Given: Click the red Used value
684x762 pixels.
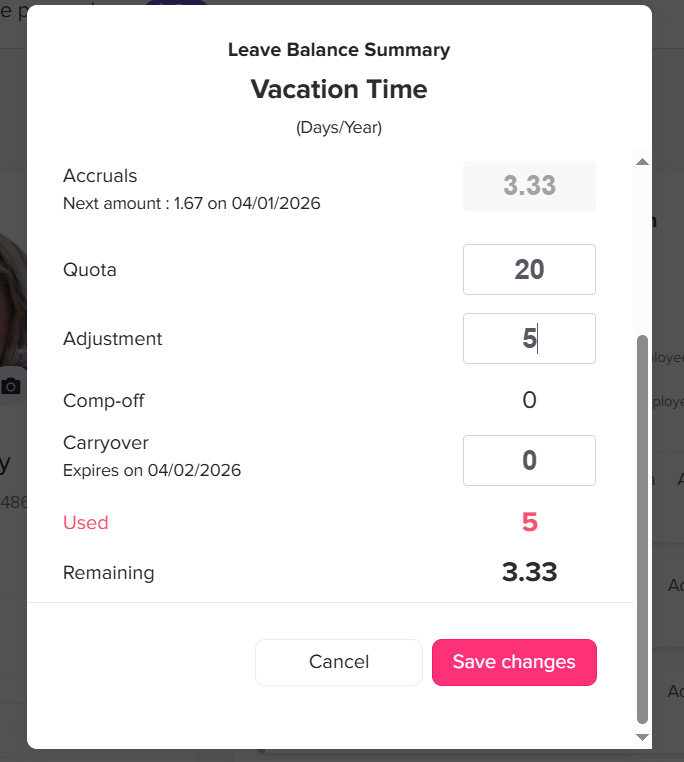Looking at the screenshot, I should (x=529, y=522).
